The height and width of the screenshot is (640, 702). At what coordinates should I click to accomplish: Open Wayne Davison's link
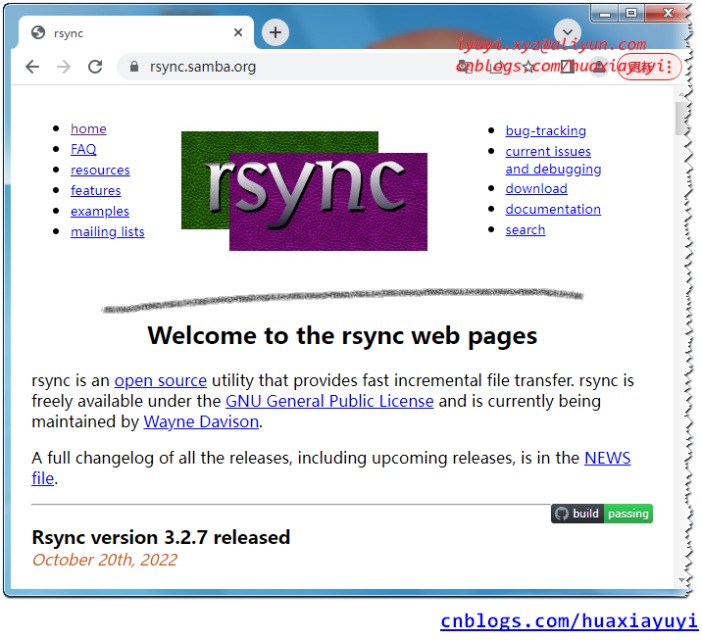click(201, 421)
